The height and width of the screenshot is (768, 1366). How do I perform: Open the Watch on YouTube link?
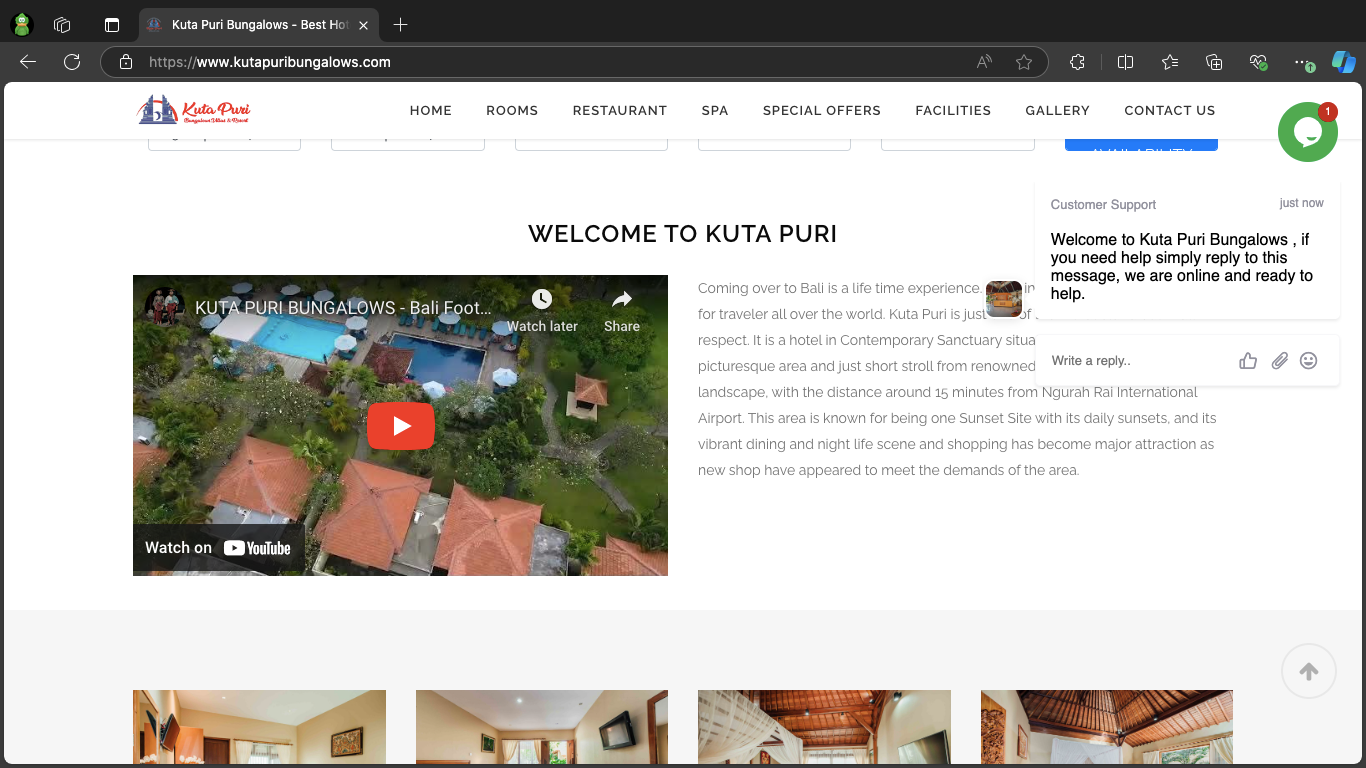click(218, 547)
